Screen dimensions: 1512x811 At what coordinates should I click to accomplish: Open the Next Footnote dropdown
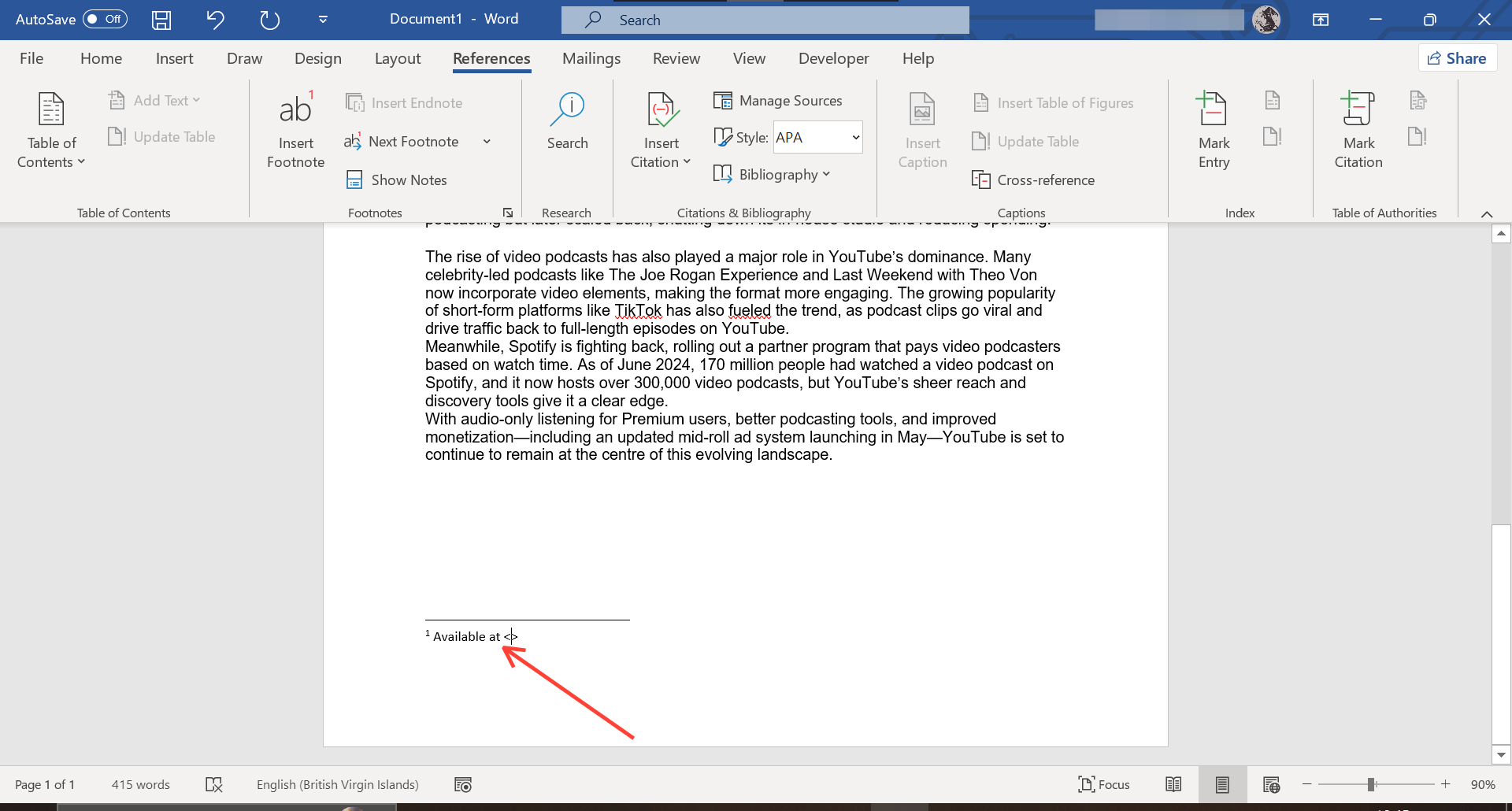(487, 142)
